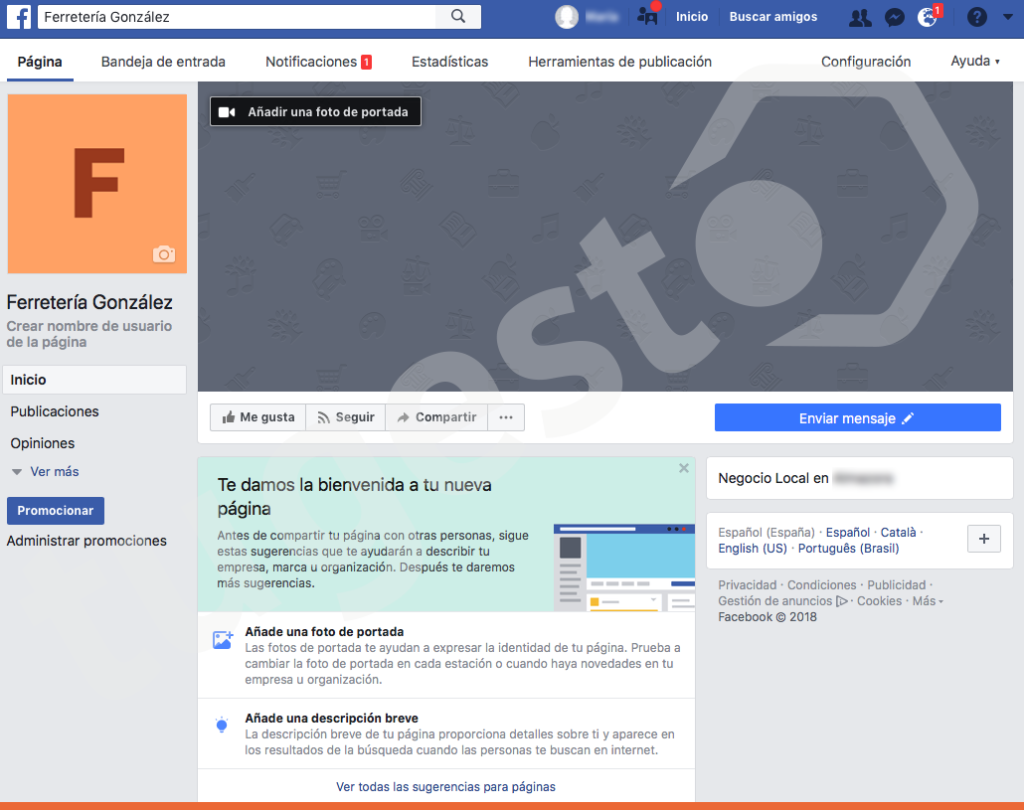Viewport: 1024px width, 810px height.
Task: Click the Promocionar button
Action: coord(56,511)
